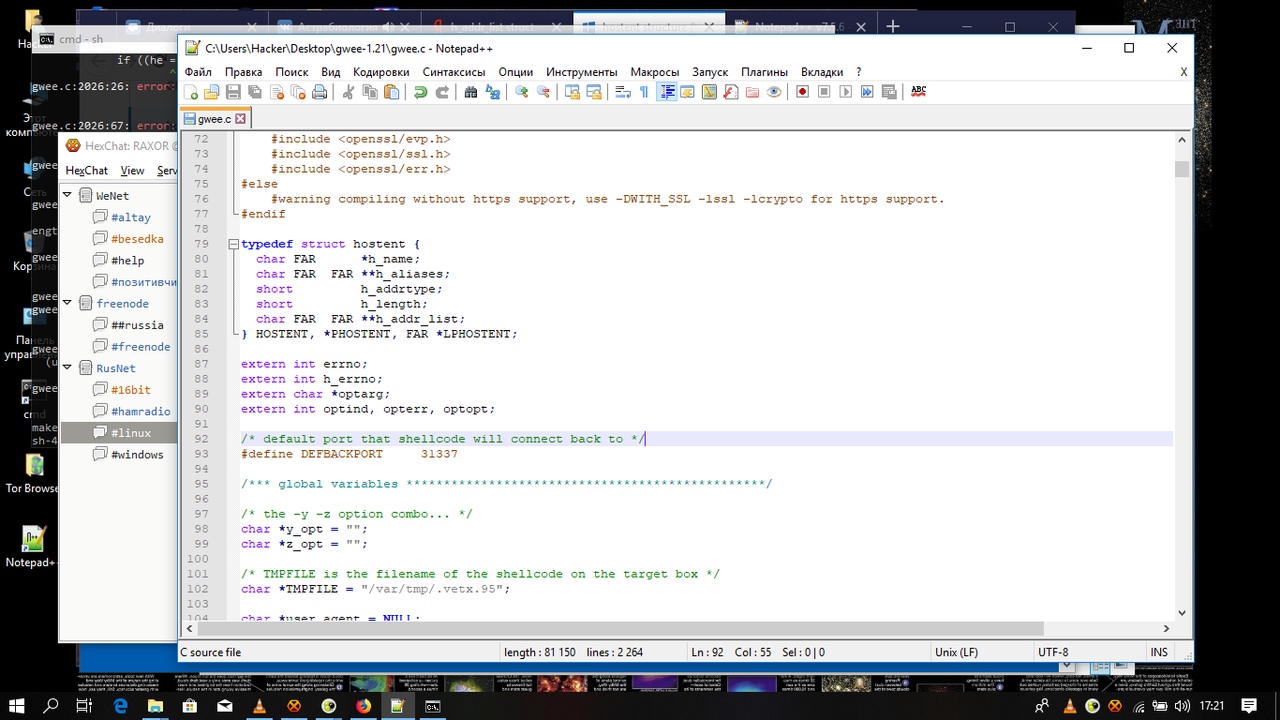This screenshot has width=1280, height=720.
Task: Open the Плагины menu
Action: click(764, 72)
